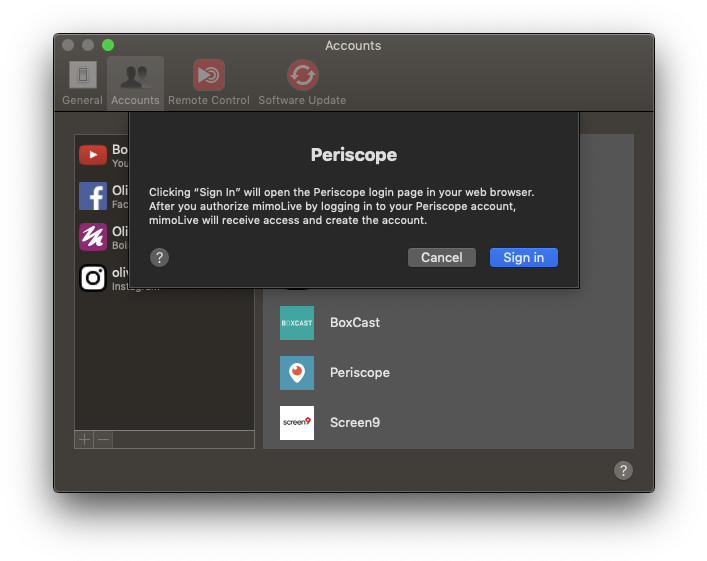707x561 pixels.
Task: Open help for the Accounts window
Action: 623,470
